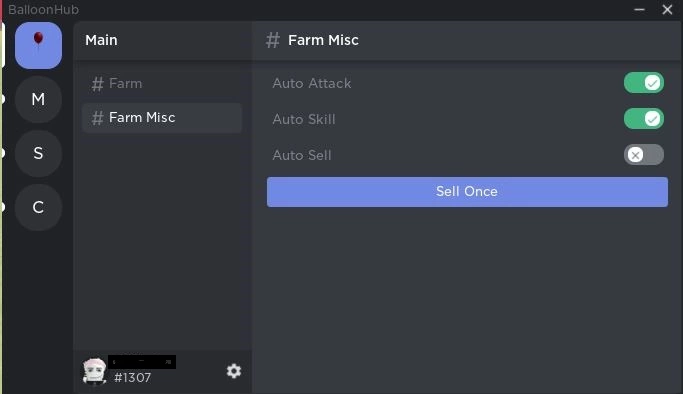The image size is (683, 394).
Task: Click the Farm Misc header hash icon
Action: point(273,40)
